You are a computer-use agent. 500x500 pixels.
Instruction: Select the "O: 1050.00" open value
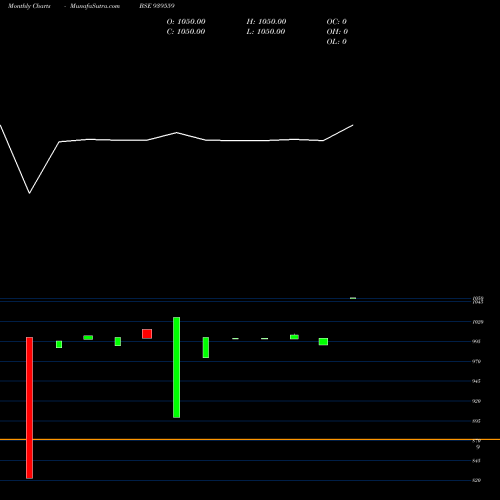[x=186, y=22]
